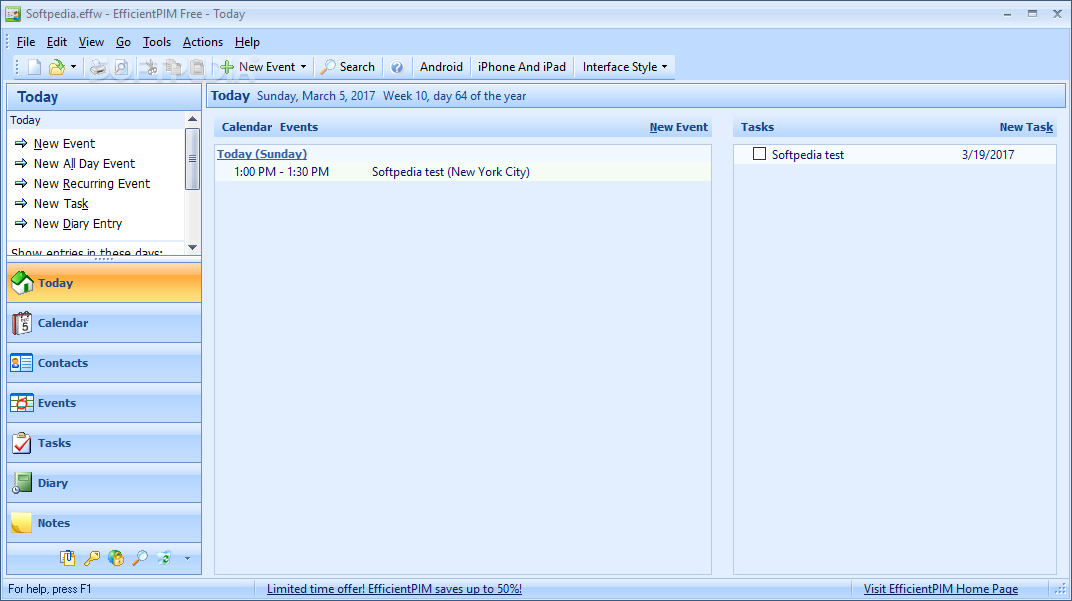Click the Open file folder icon
The height and width of the screenshot is (601, 1072).
(57, 67)
